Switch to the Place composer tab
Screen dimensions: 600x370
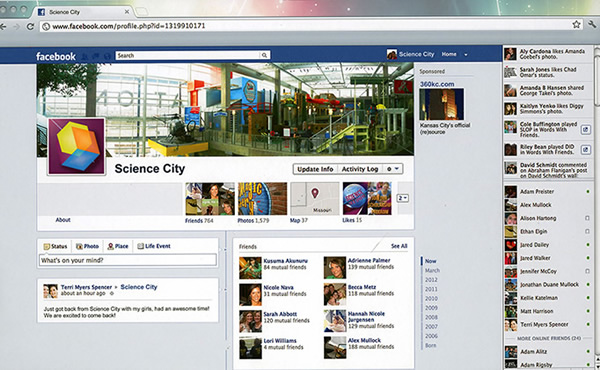pyautogui.click(x=118, y=246)
